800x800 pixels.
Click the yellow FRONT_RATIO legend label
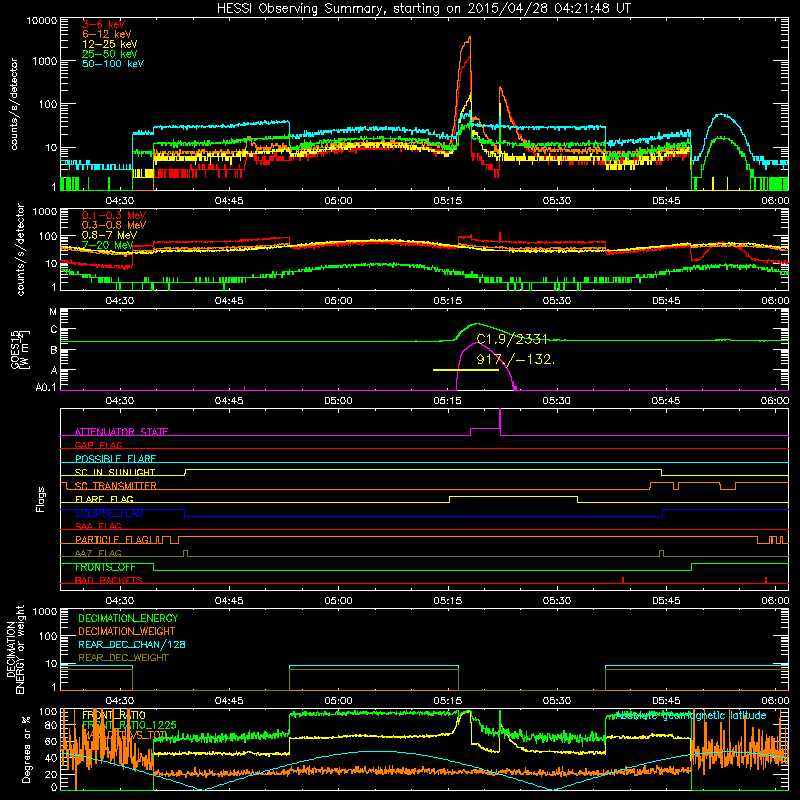coord(114,715)
